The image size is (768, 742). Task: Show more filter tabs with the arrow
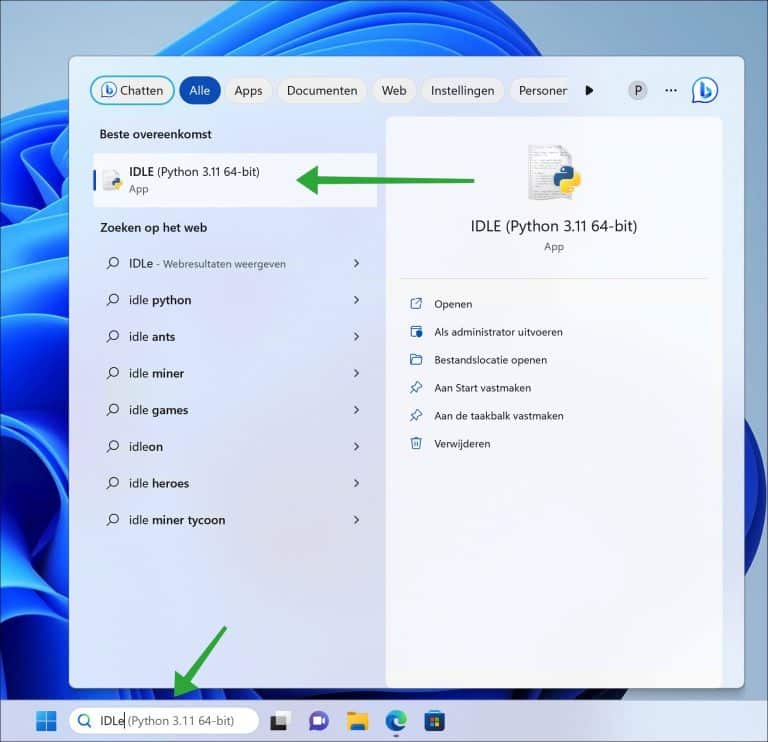click(x=589, y=91)
